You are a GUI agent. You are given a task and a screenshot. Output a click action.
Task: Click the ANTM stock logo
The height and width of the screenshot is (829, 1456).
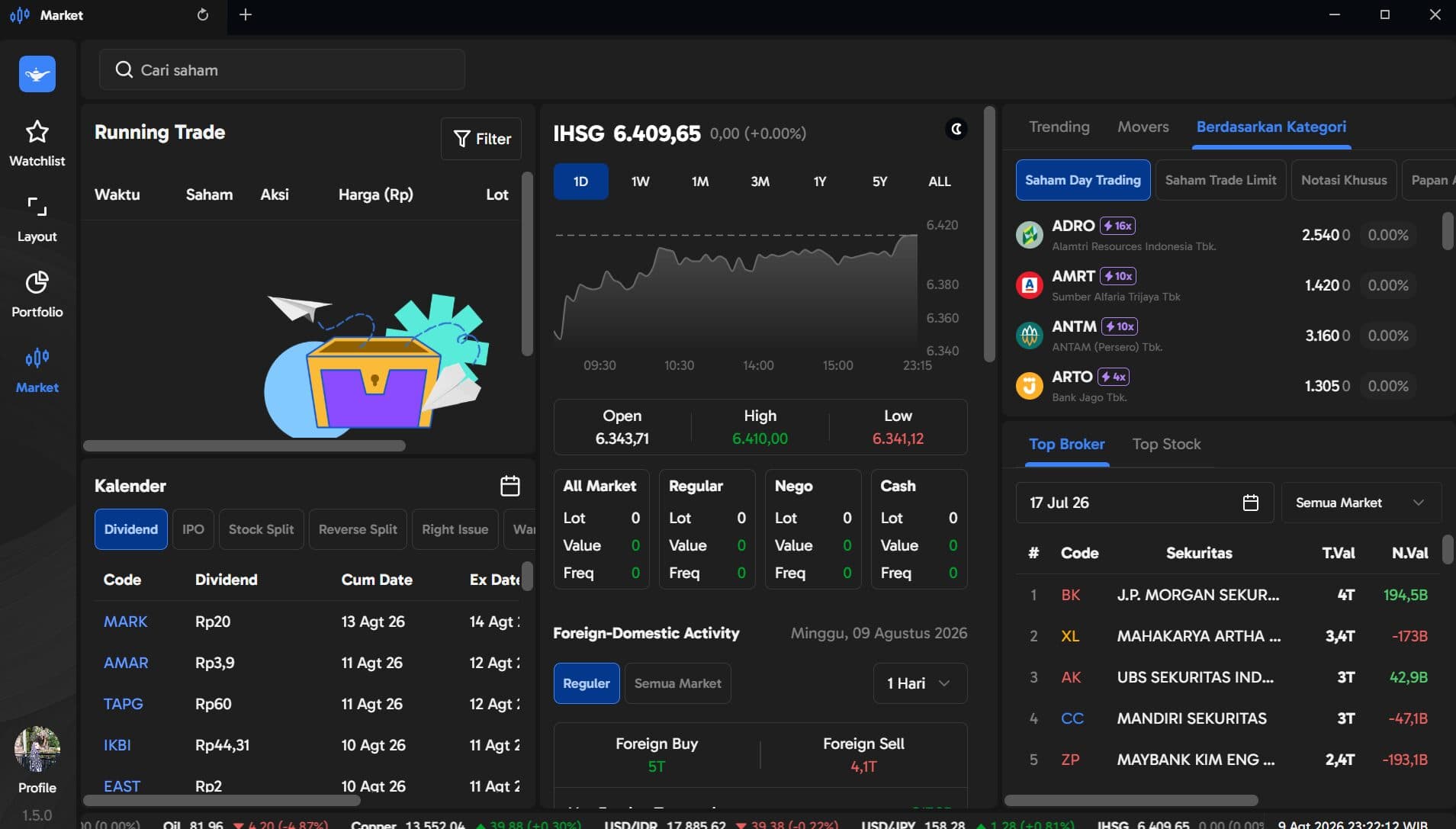[1030, 335]
